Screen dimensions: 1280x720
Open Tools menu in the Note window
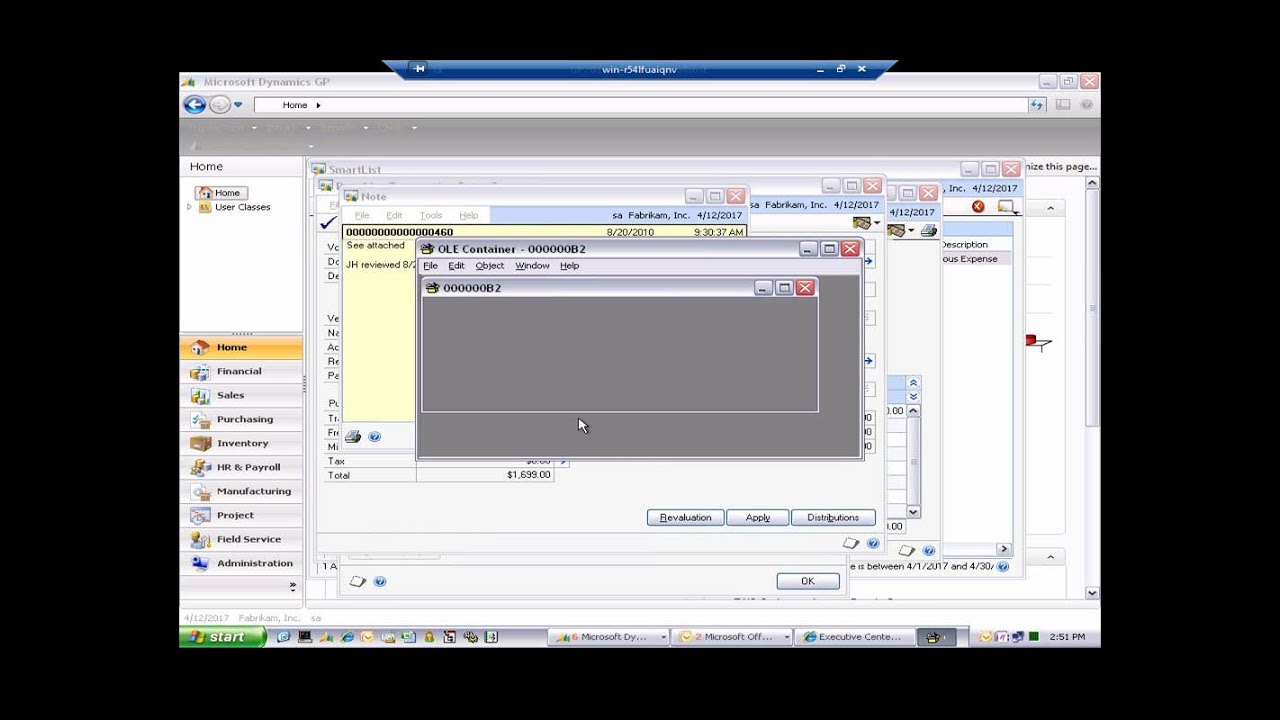pyautogui.click(x=431, y=215)
